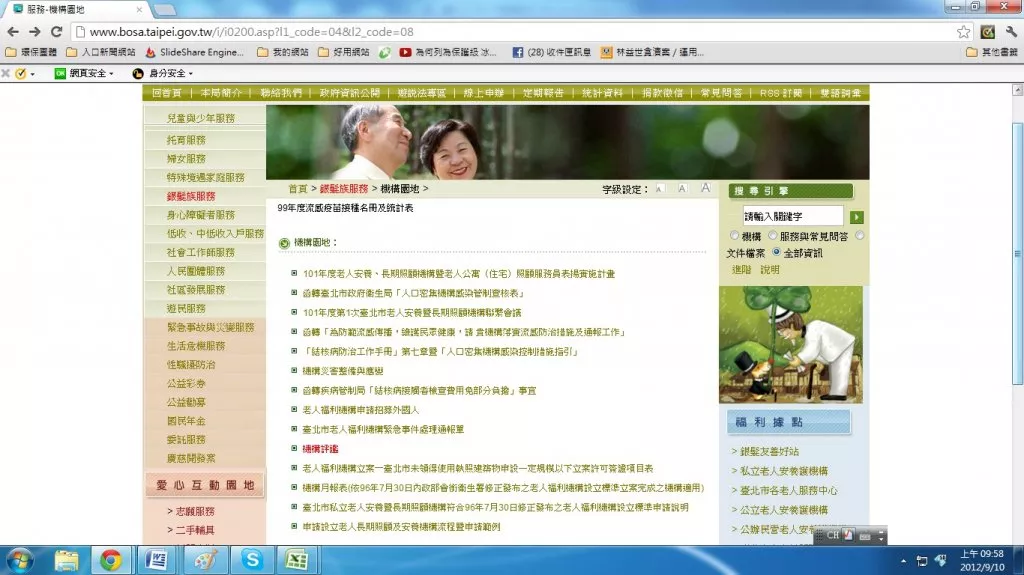This screenshot has height=575, width=1024.
Task: Set medium font size A icon
Action: (682, 188)
